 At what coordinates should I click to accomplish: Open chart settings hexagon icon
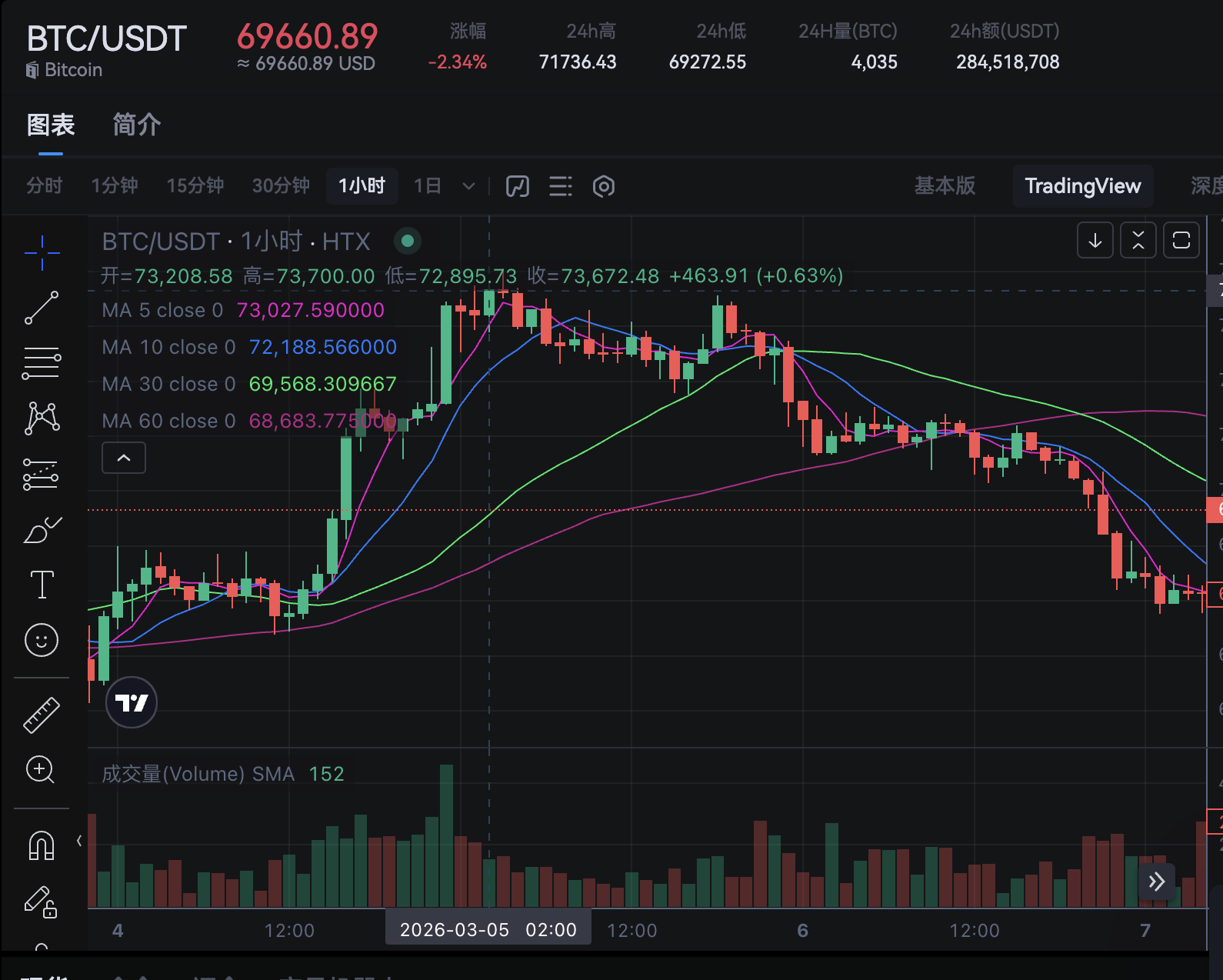pyautogui.click(x=604, y=186)
